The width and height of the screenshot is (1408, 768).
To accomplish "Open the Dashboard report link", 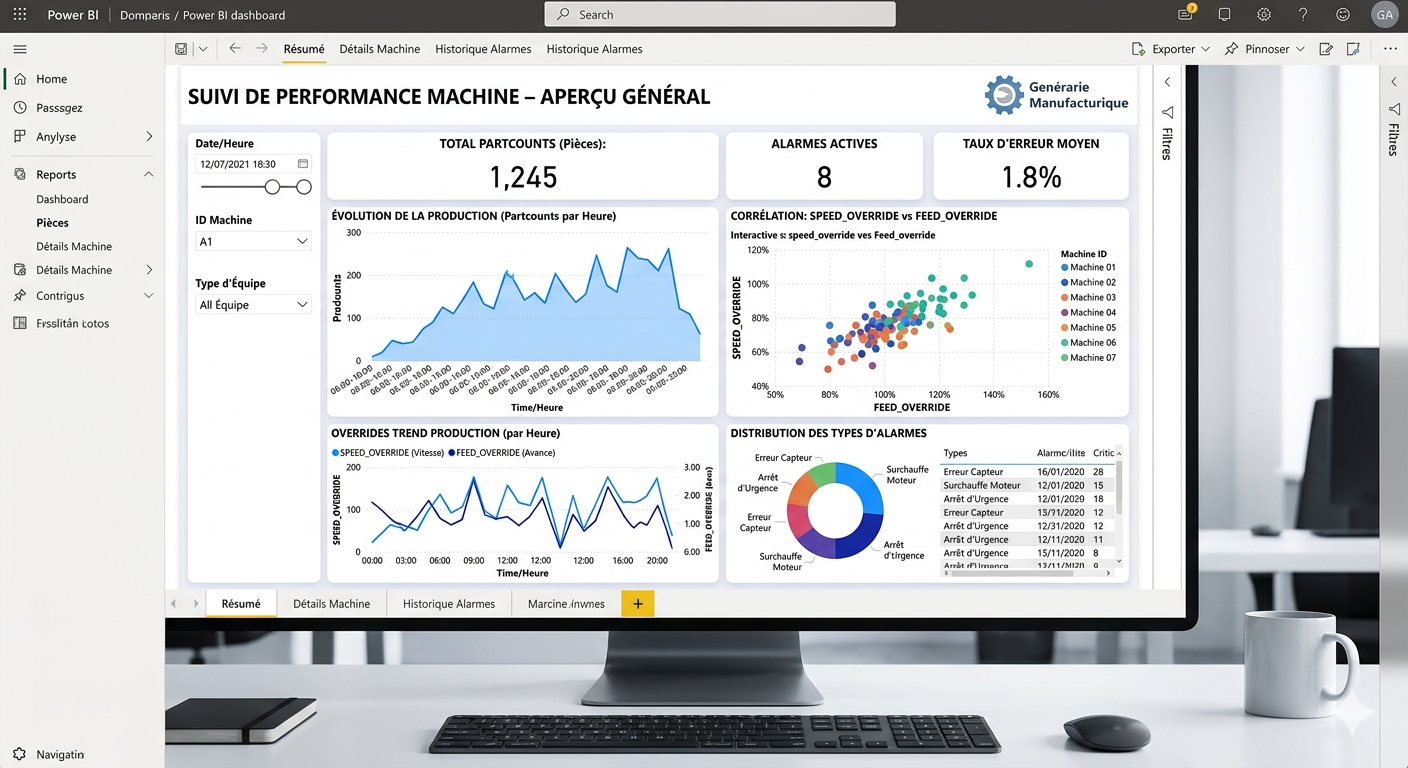I will [x=62, y=199].
